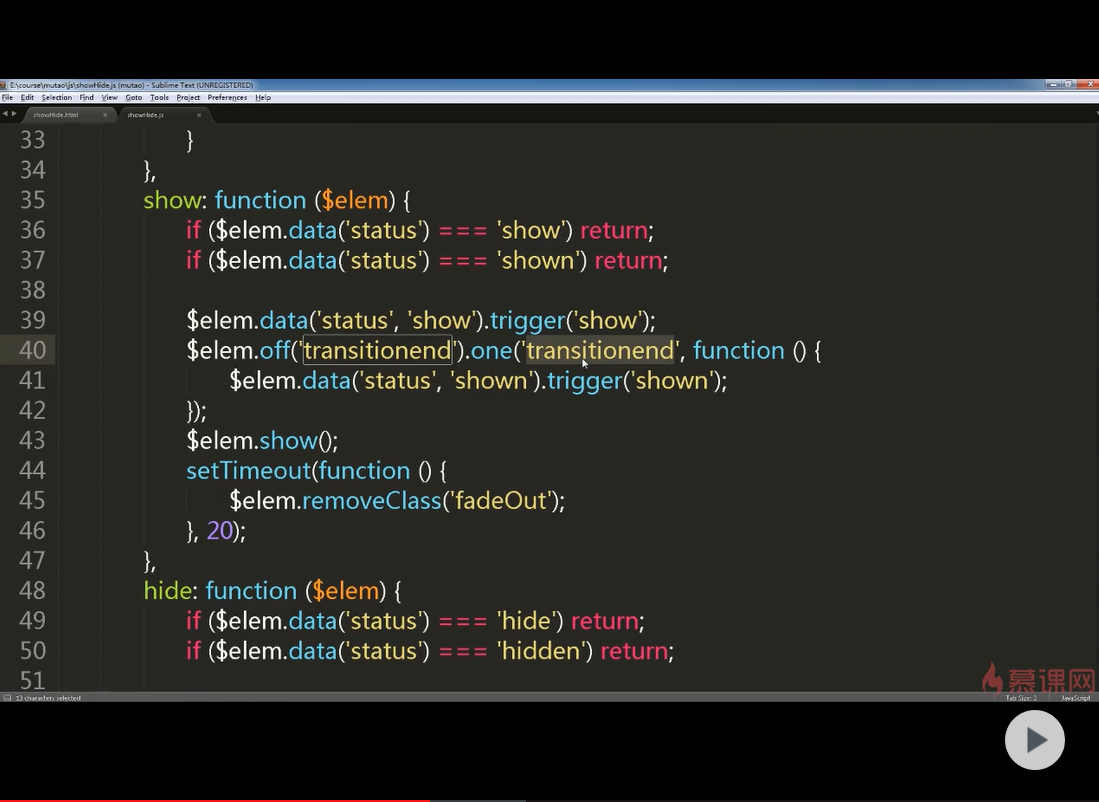This screenshot has width=1099, height=802.
Task: Open the View menu
Action: [x=109, y=97]
